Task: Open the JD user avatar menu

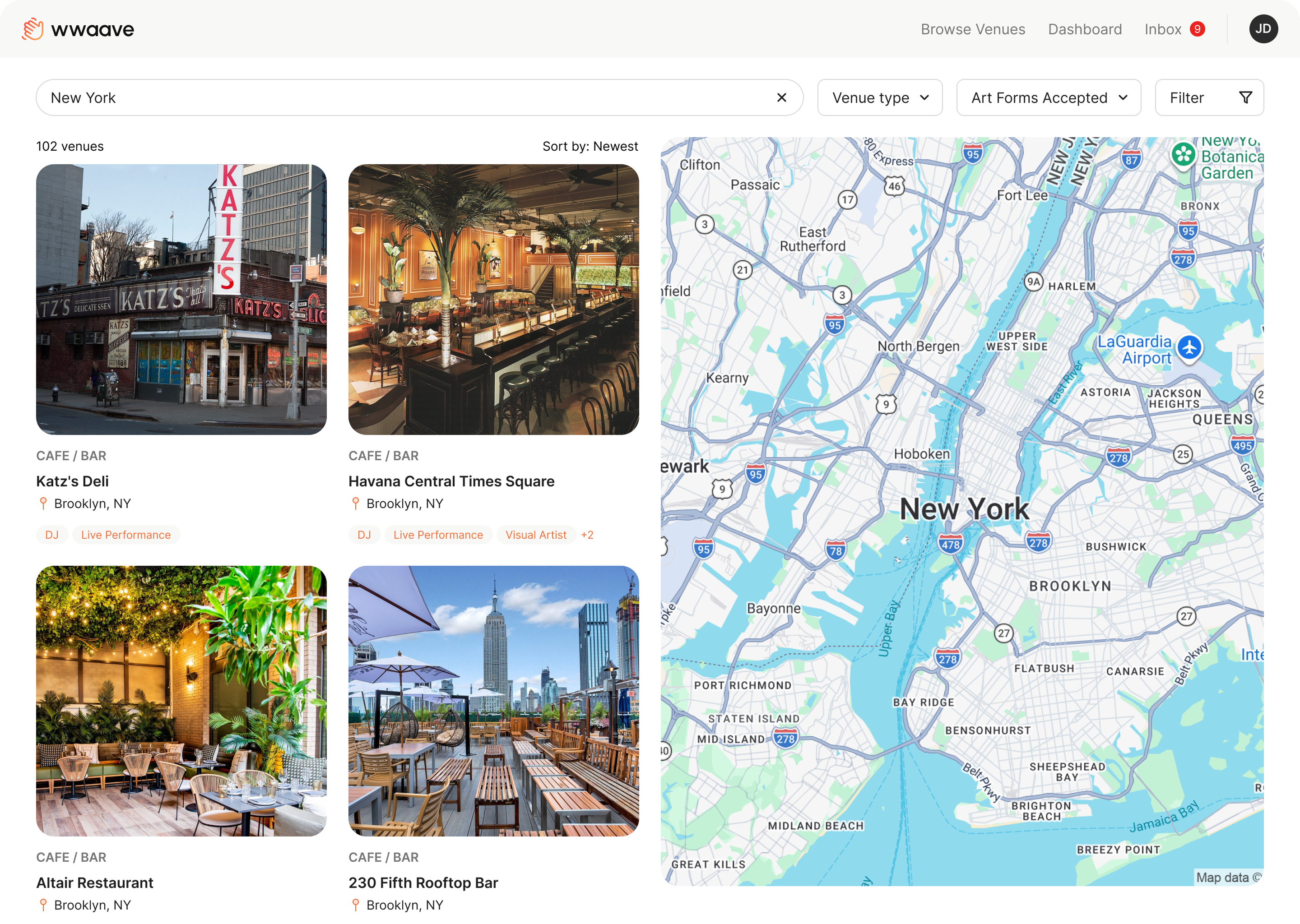Action: click(x=1263, y=29)
